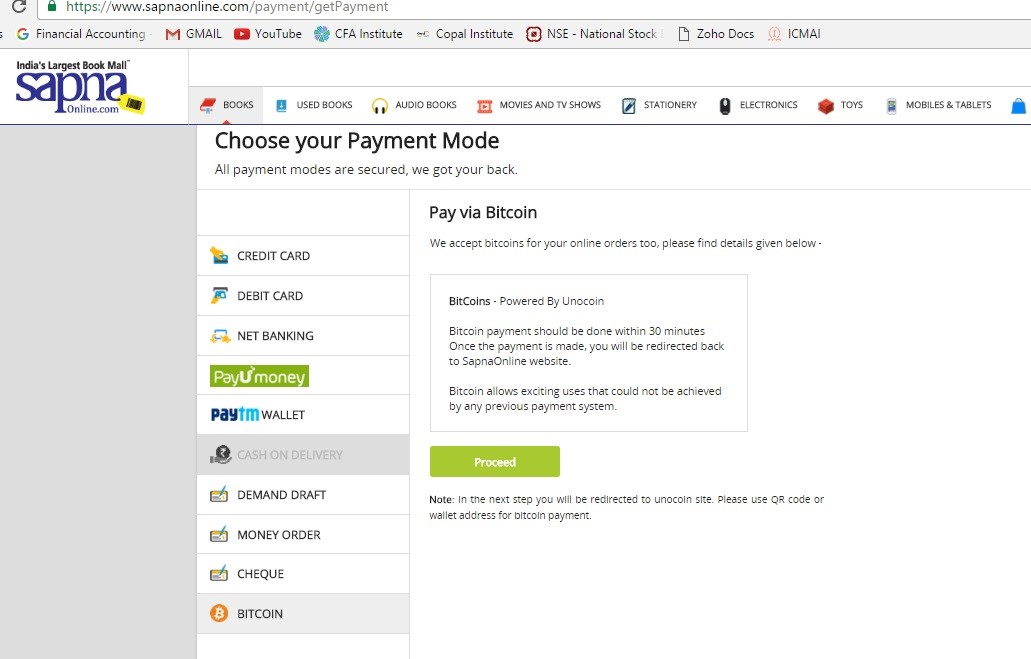Select Paytm Wallet payment option

pyautogui.click(x=303, y=414)
